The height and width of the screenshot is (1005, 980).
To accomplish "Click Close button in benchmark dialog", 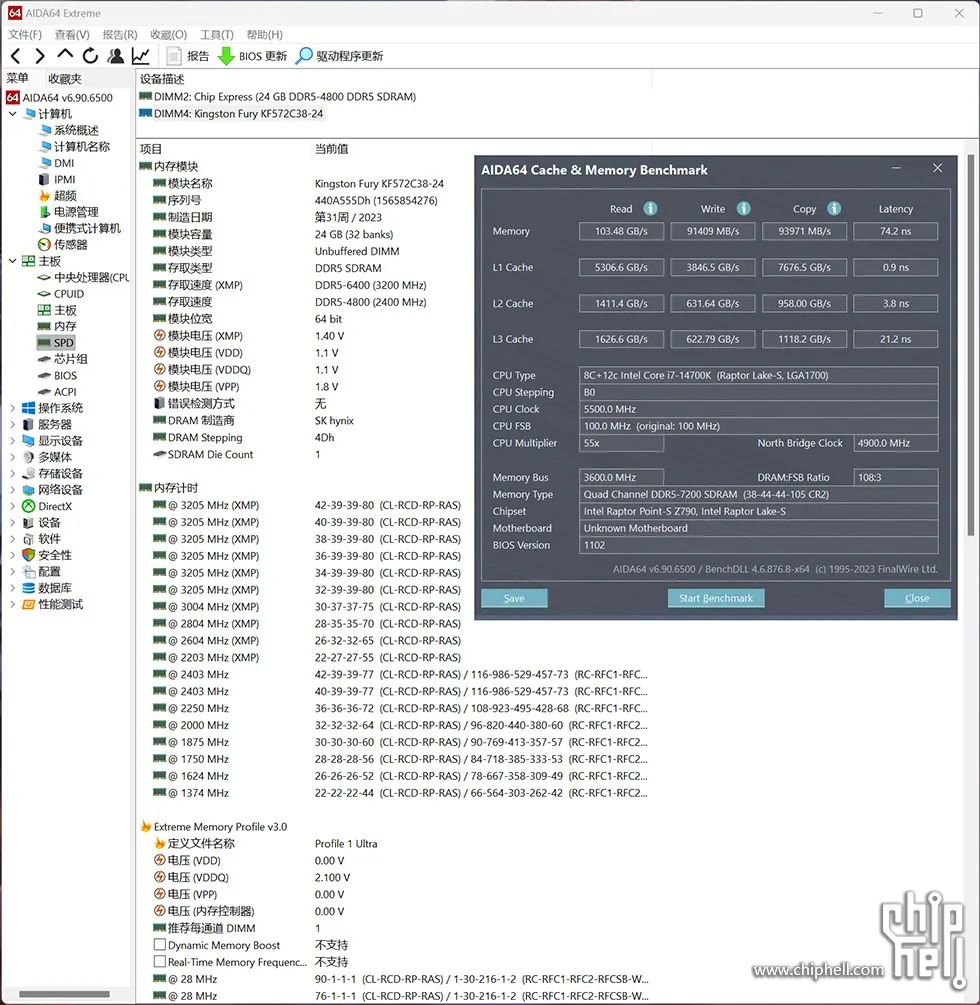I will coord(917,598).
